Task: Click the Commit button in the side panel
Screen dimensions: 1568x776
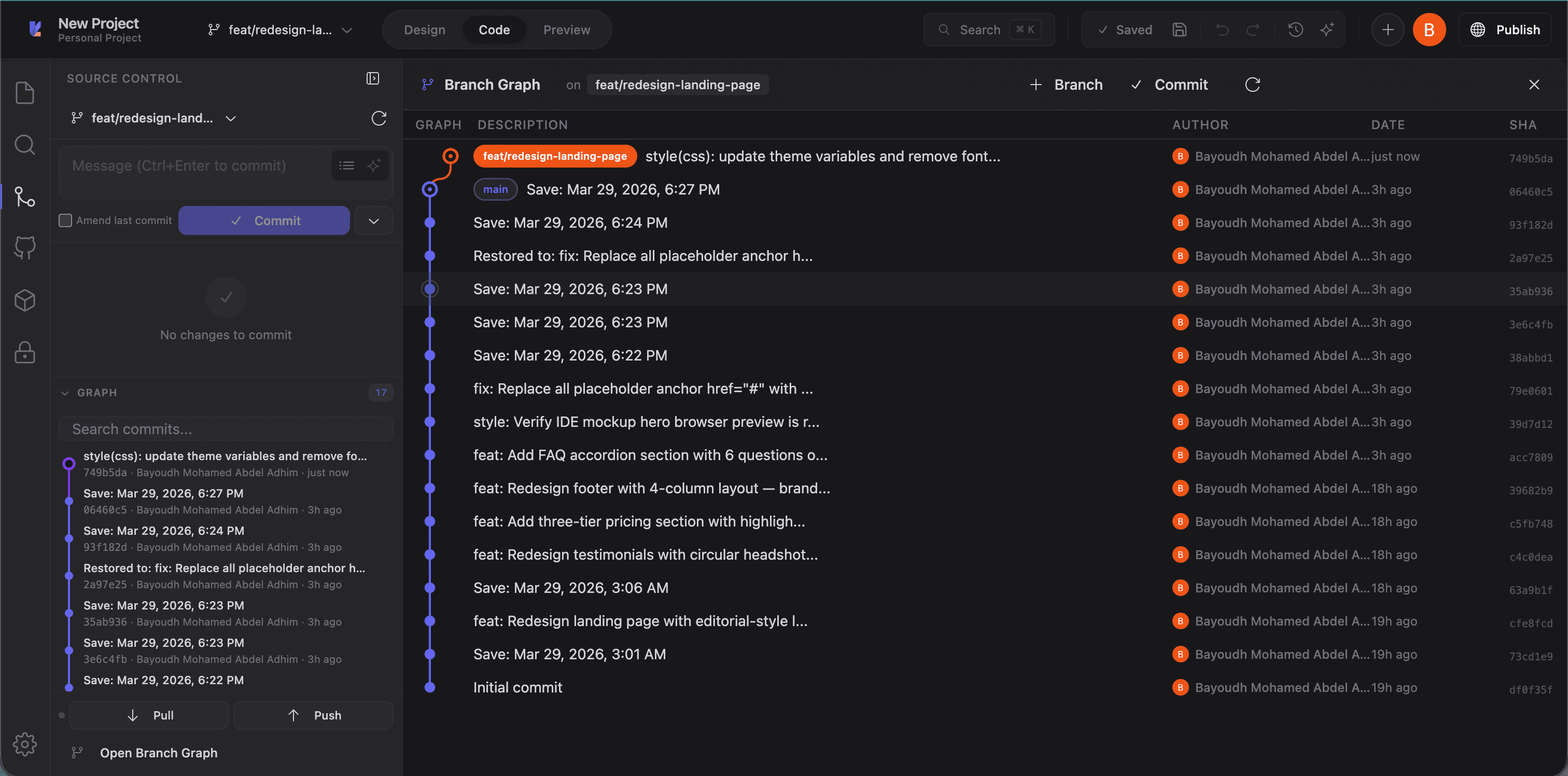Action: pyautogui.click(x=263, y=220)
